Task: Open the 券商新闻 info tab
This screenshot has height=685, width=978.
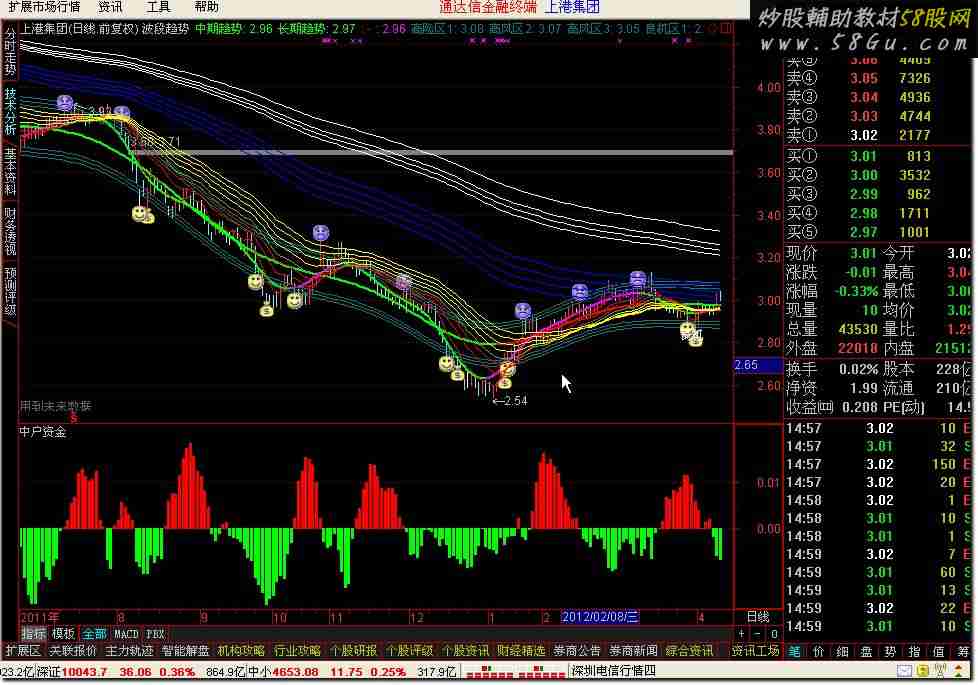Action: [x=633, y=651]
